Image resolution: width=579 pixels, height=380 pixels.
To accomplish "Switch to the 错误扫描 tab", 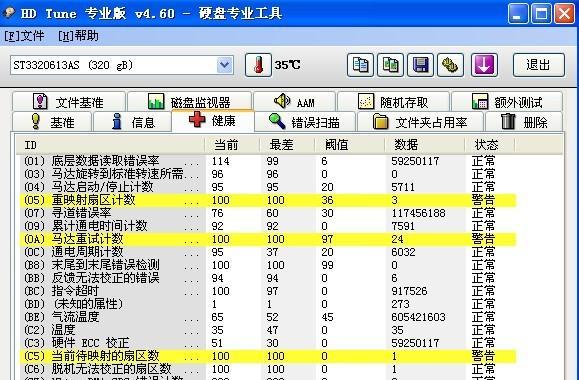I will [305, 121].
